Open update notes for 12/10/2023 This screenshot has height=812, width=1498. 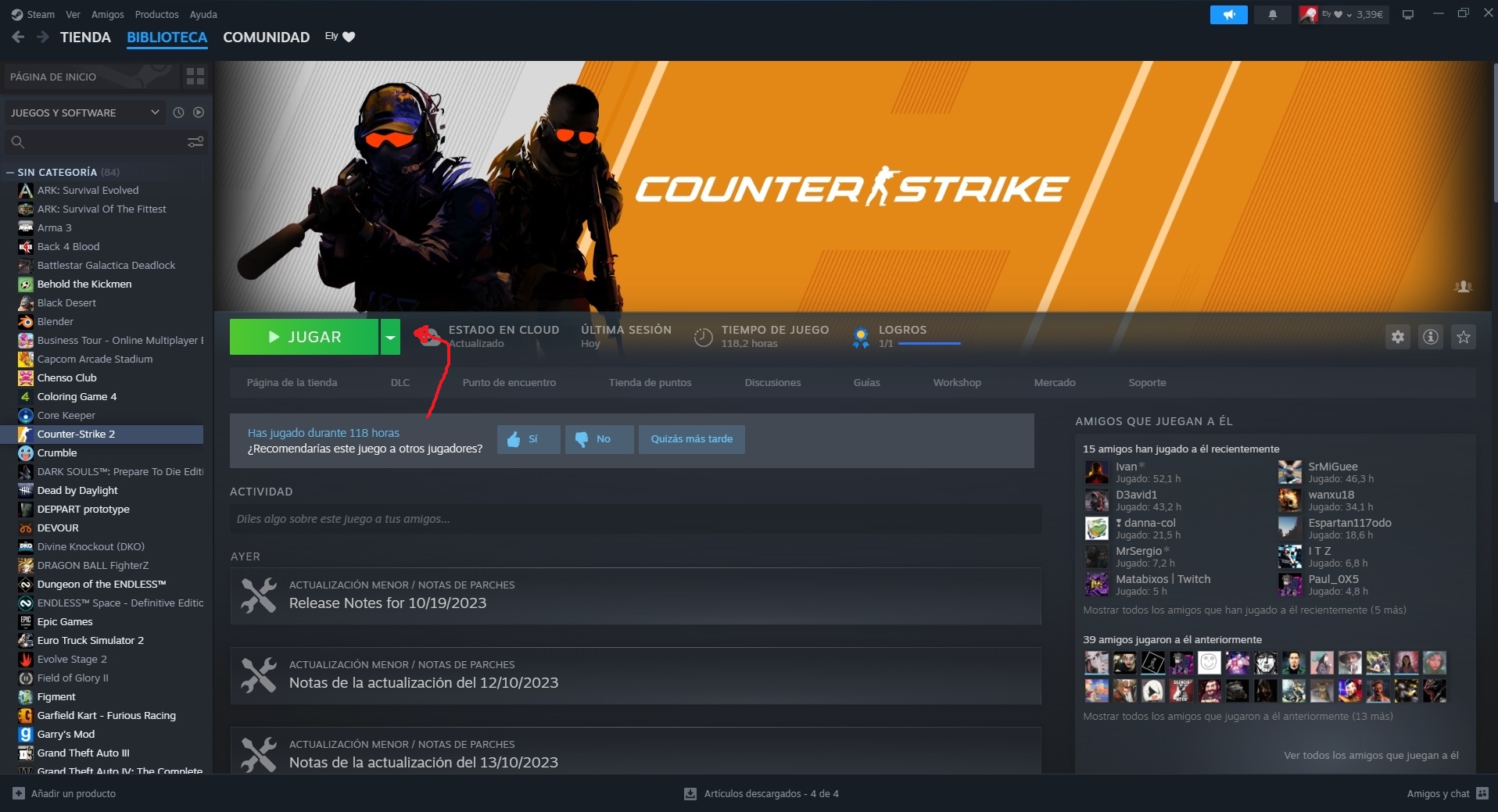coord(636,675)
